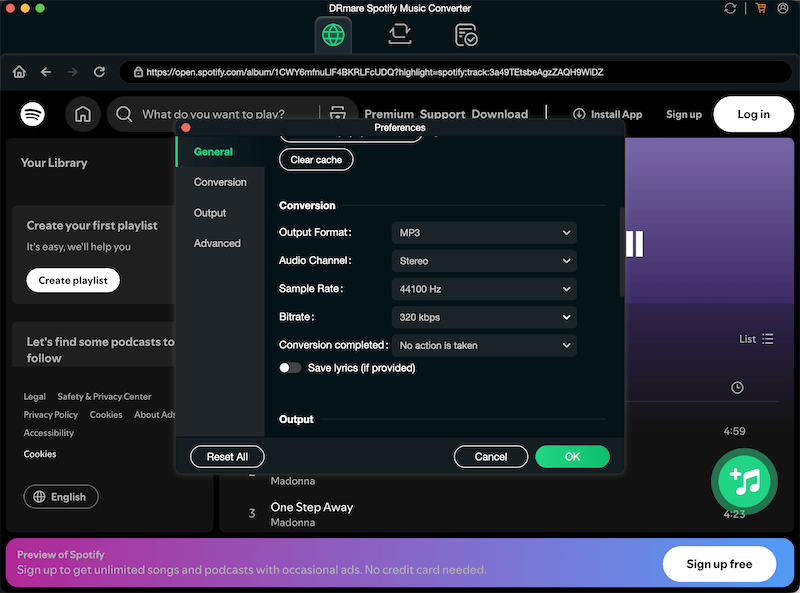Screen dimensions: 800x593
Task: Confirm preferences with OK button
Action: [572, 457]
